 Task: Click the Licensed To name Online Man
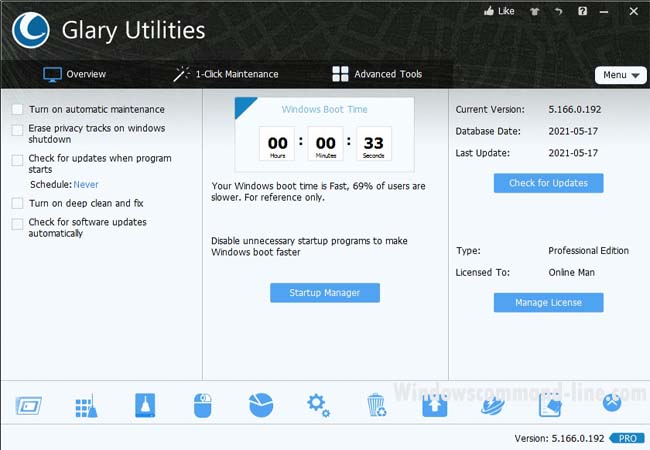[571, 273]
